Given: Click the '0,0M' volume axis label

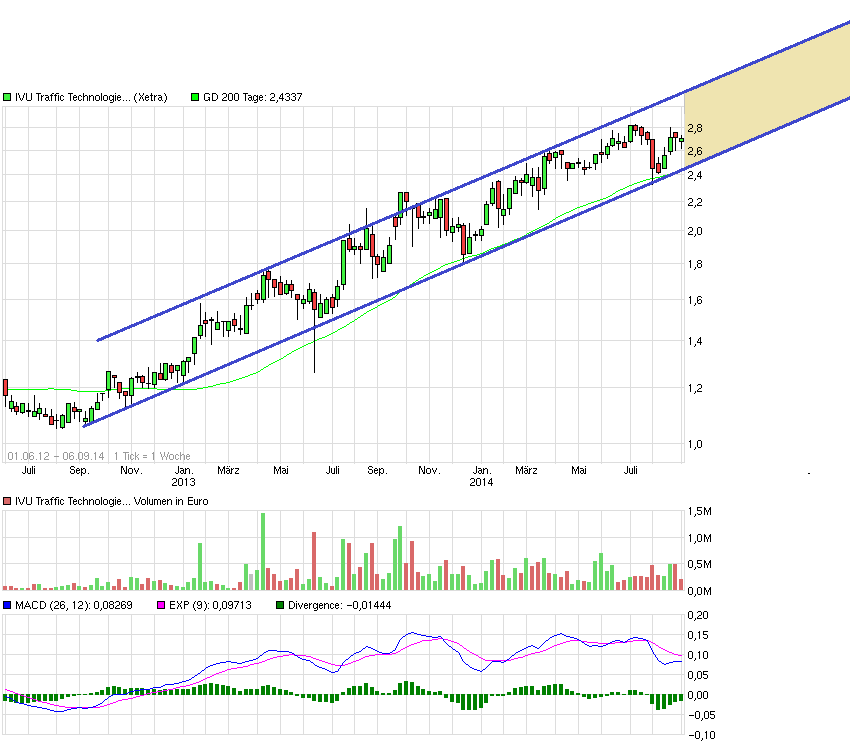Looking at the screenshot, I should point(700,591).
